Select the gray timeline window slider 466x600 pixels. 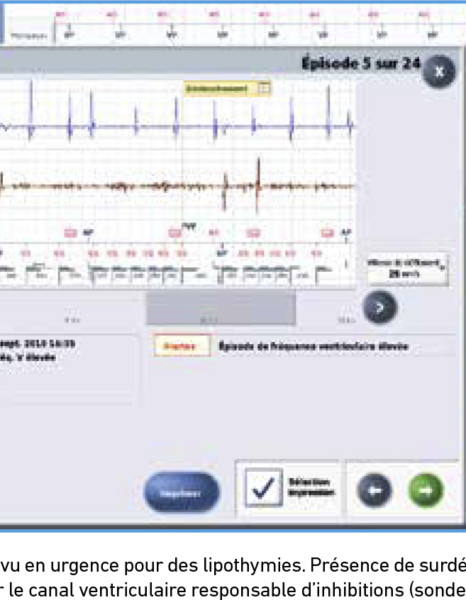[221, 308]
